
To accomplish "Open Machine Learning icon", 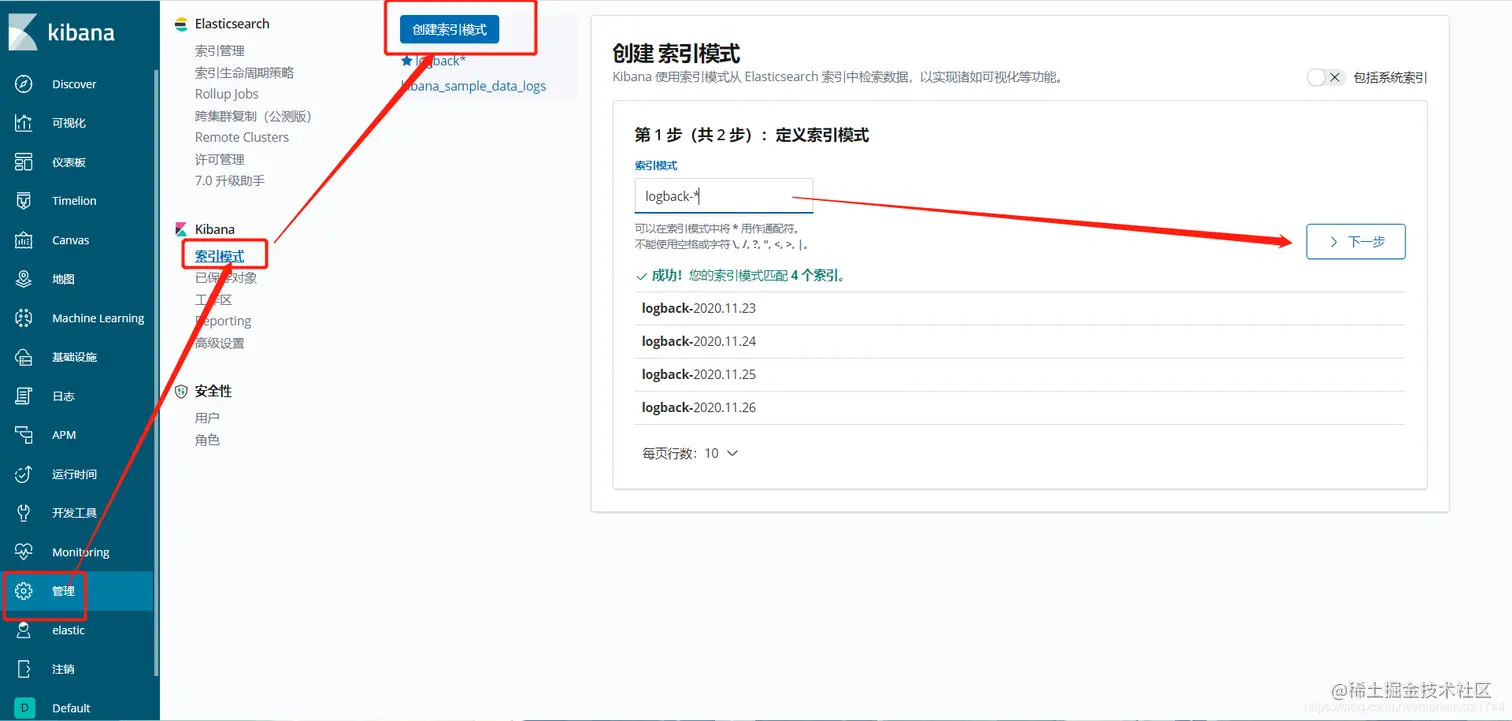I will tap(24, 318).
